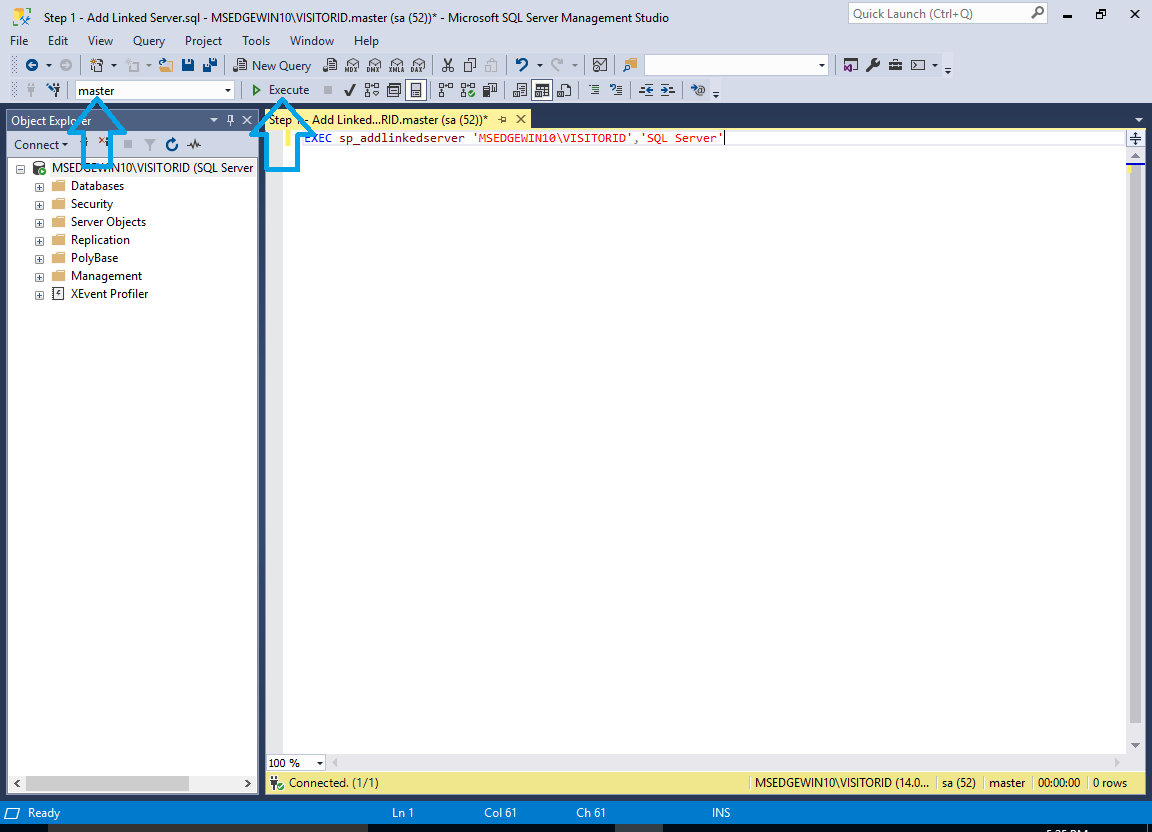The image size is (1152, 832).
Task: Click the Save All toolbar icon
Action: pyautogui.click(x=210, y=65)
